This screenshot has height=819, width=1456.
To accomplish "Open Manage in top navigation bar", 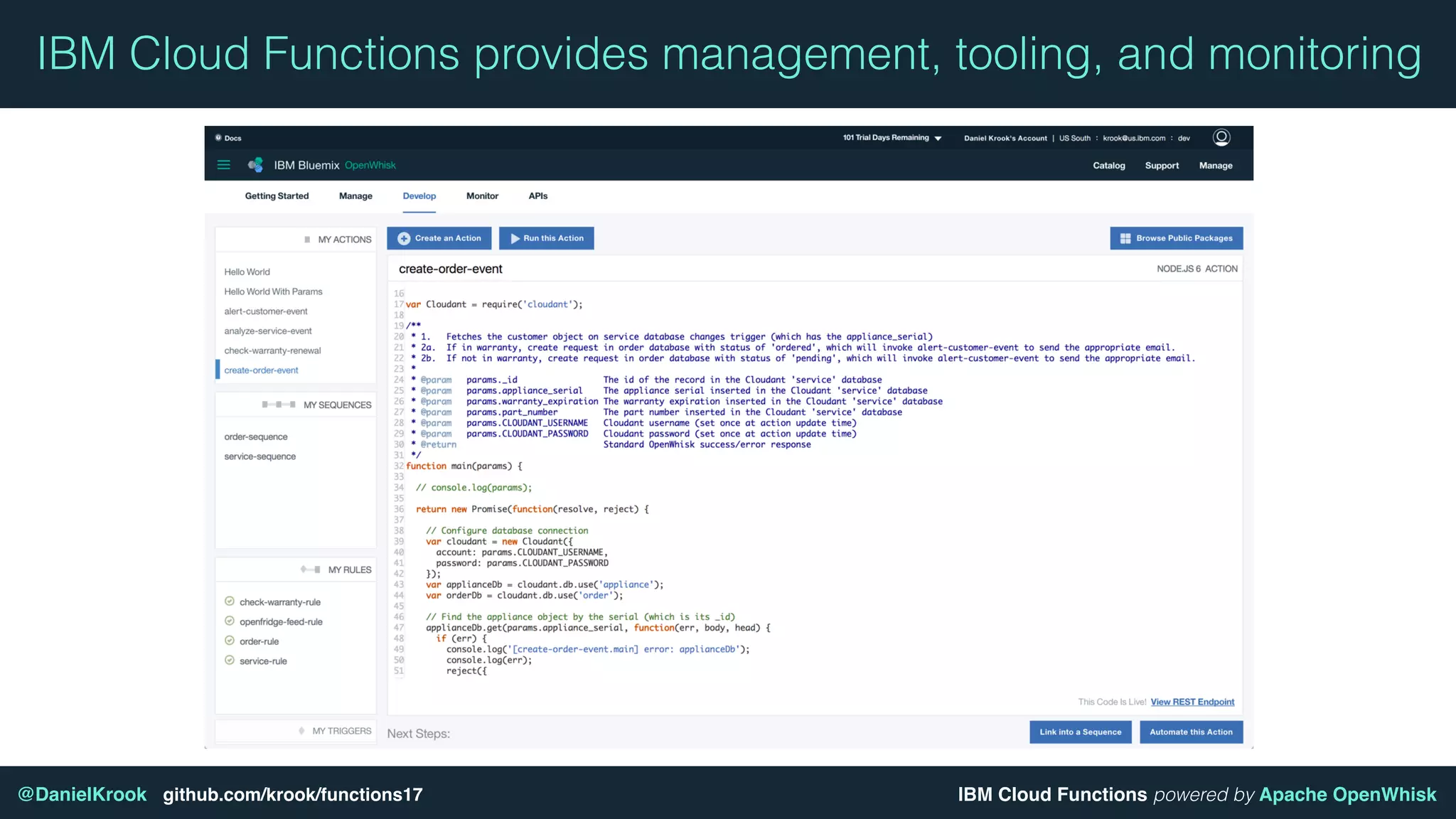I will point(1216,166).
